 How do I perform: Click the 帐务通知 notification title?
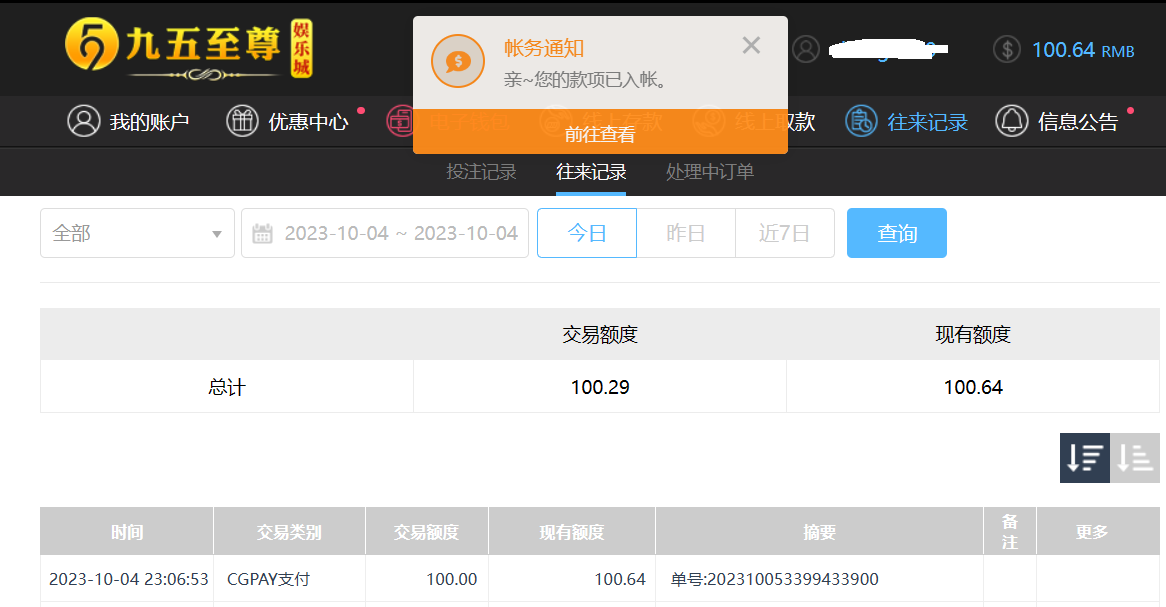click(544, 48)
